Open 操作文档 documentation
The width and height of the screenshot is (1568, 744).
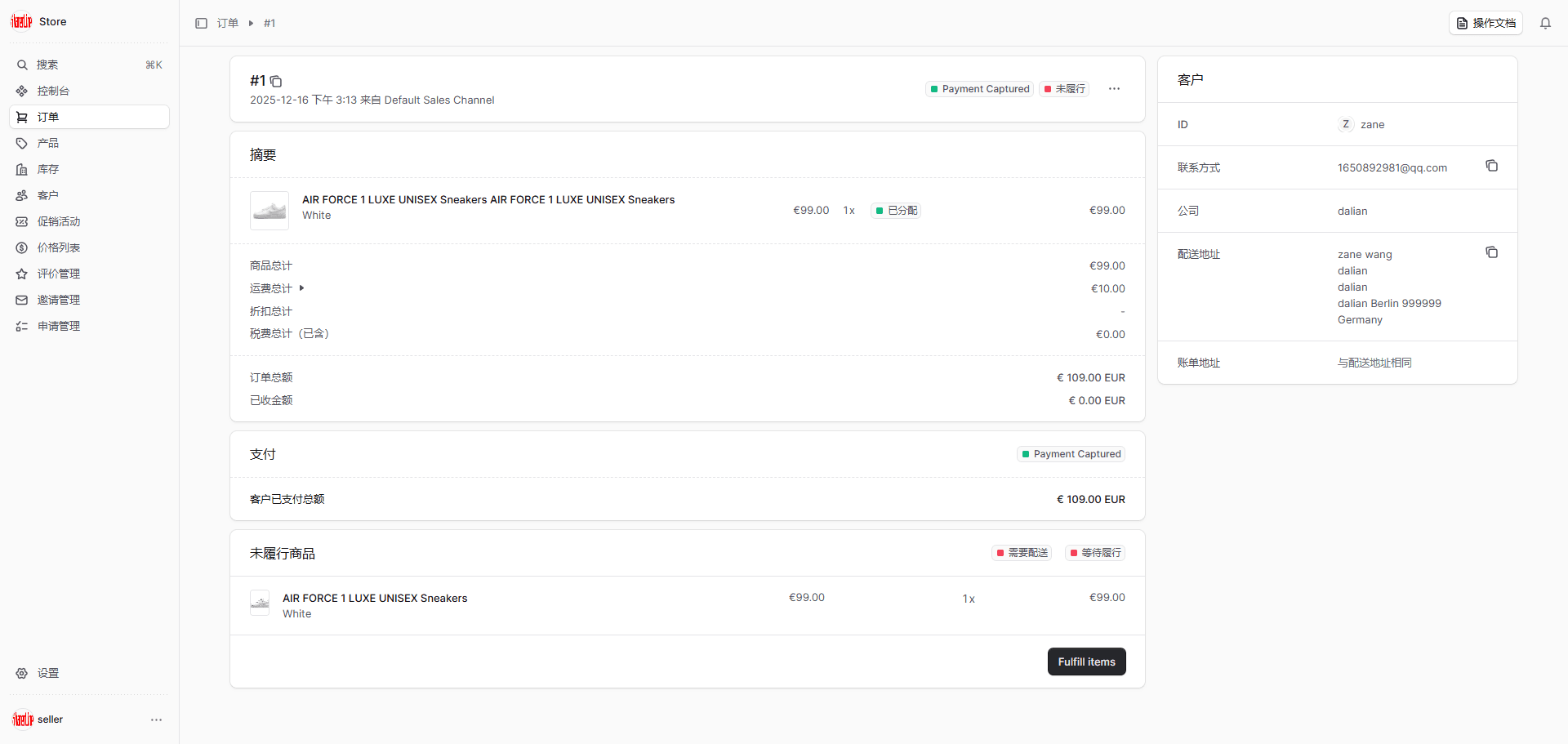[x=1486, y=24]
